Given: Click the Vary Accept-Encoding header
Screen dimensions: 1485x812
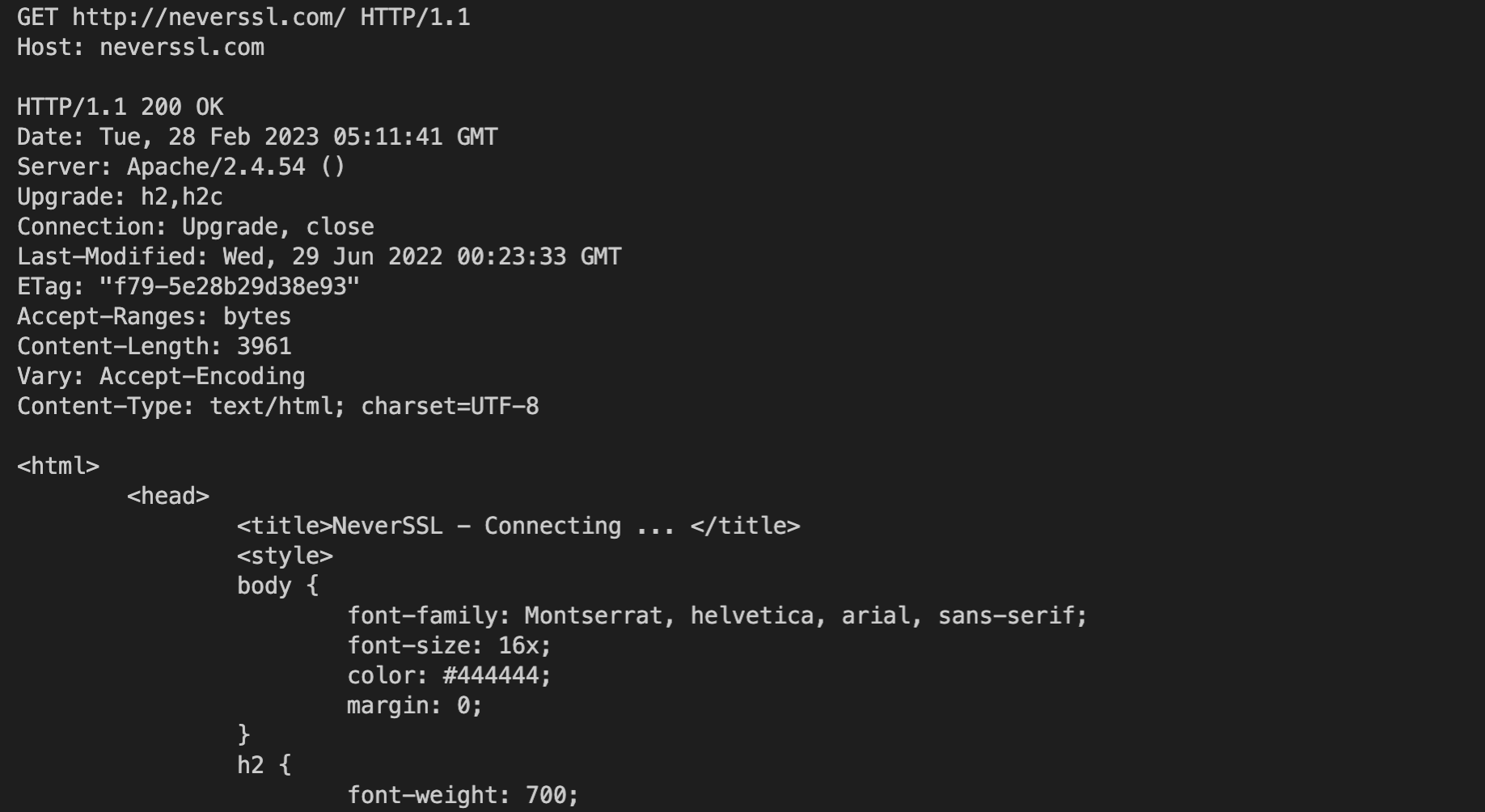Looking at the screenshot, I should coord(161,376).
